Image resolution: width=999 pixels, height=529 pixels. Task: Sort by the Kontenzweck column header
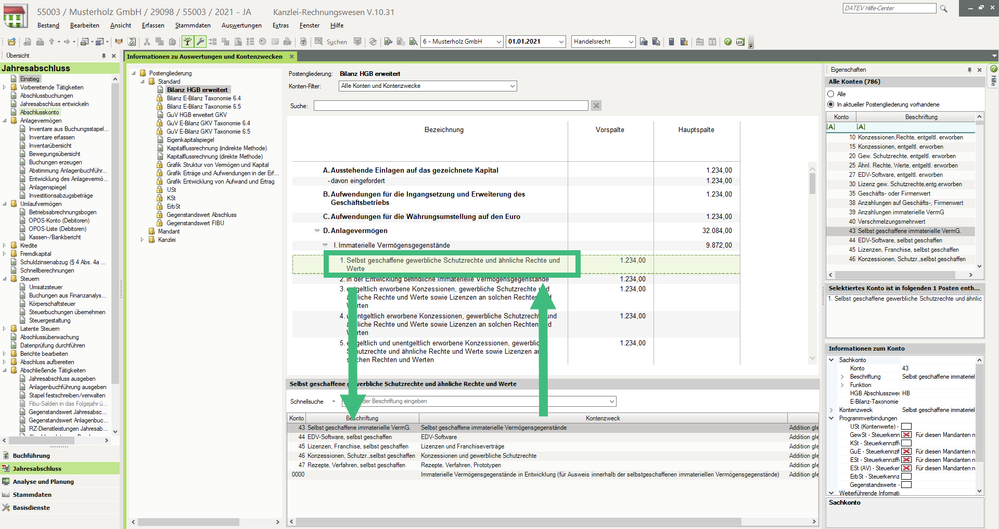[x=603, y=418]
